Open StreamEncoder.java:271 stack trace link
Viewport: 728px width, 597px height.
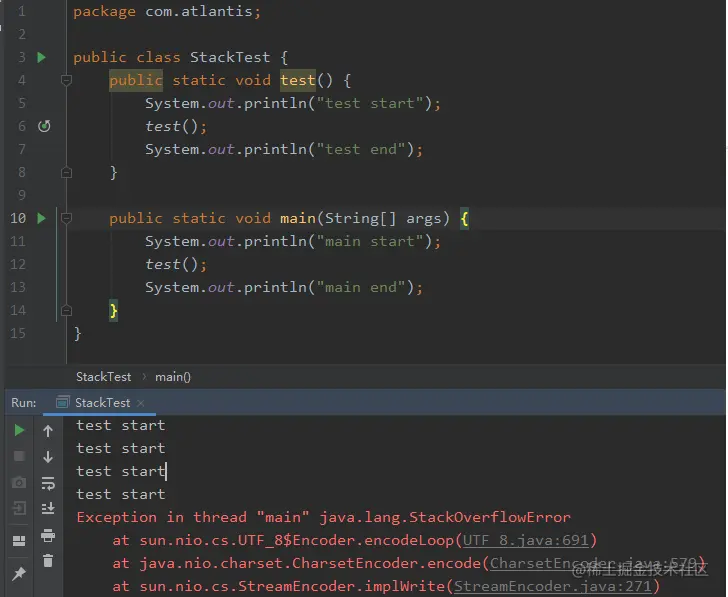(552, 586)
